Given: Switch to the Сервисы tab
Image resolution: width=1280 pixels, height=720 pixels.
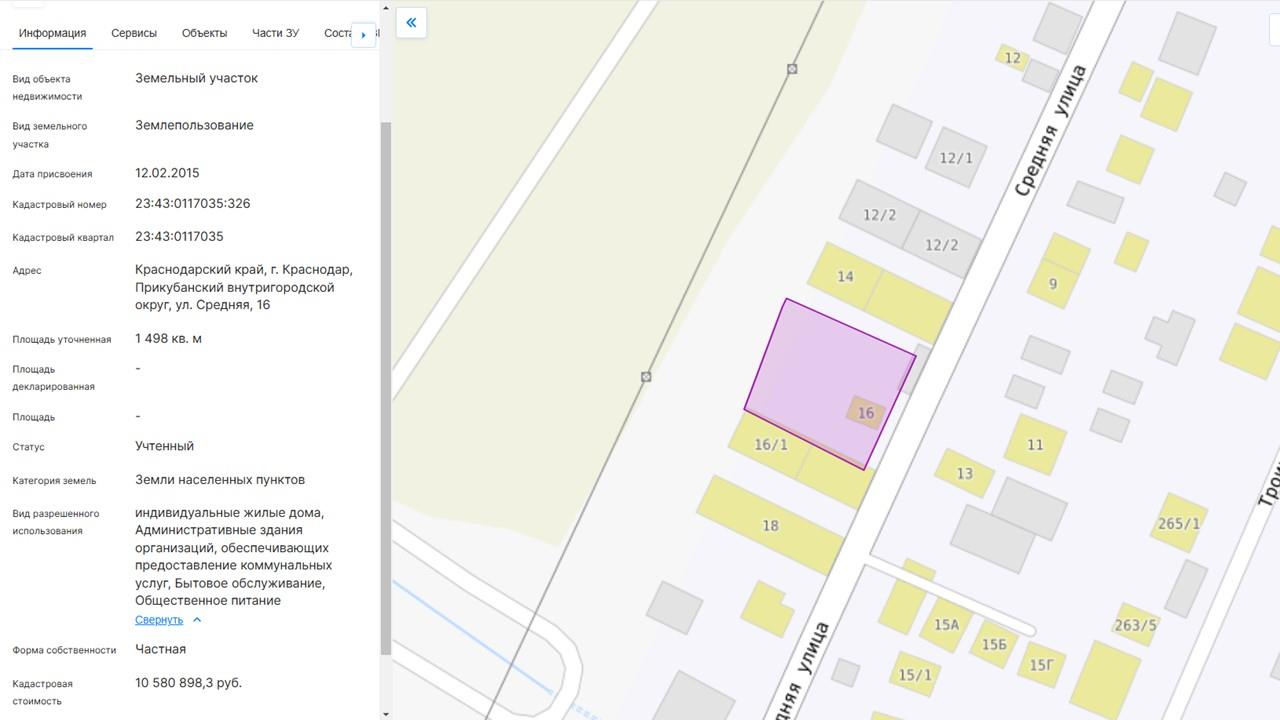Looking at the screenshot, I should point(134,33).
